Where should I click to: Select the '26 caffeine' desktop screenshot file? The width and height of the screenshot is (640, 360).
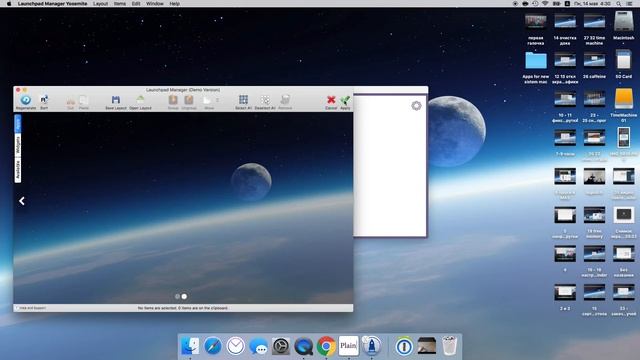tap(594, 60)
